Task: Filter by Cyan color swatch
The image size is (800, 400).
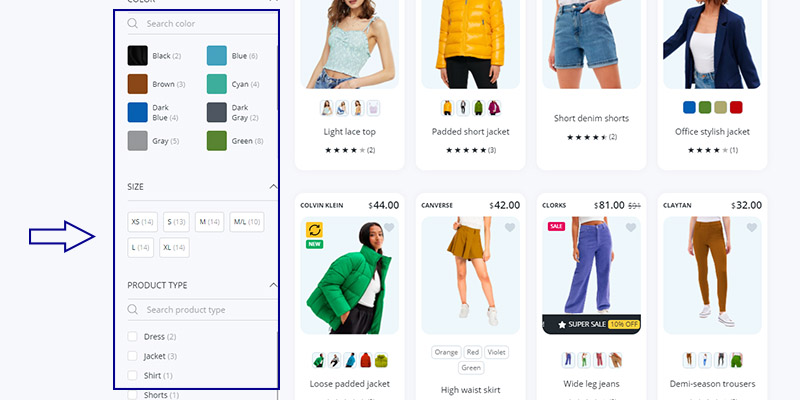Action: tap(217, 84)
